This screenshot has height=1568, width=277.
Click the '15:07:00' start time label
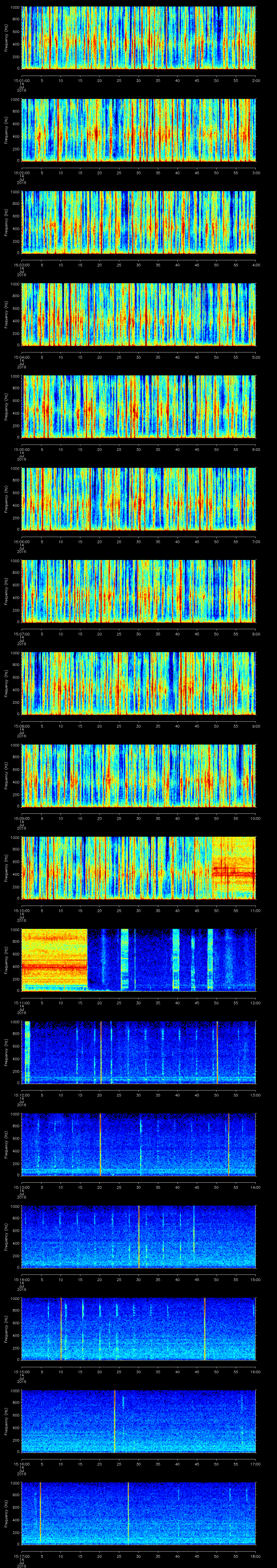pyautogui.click(x=22, y=634)
